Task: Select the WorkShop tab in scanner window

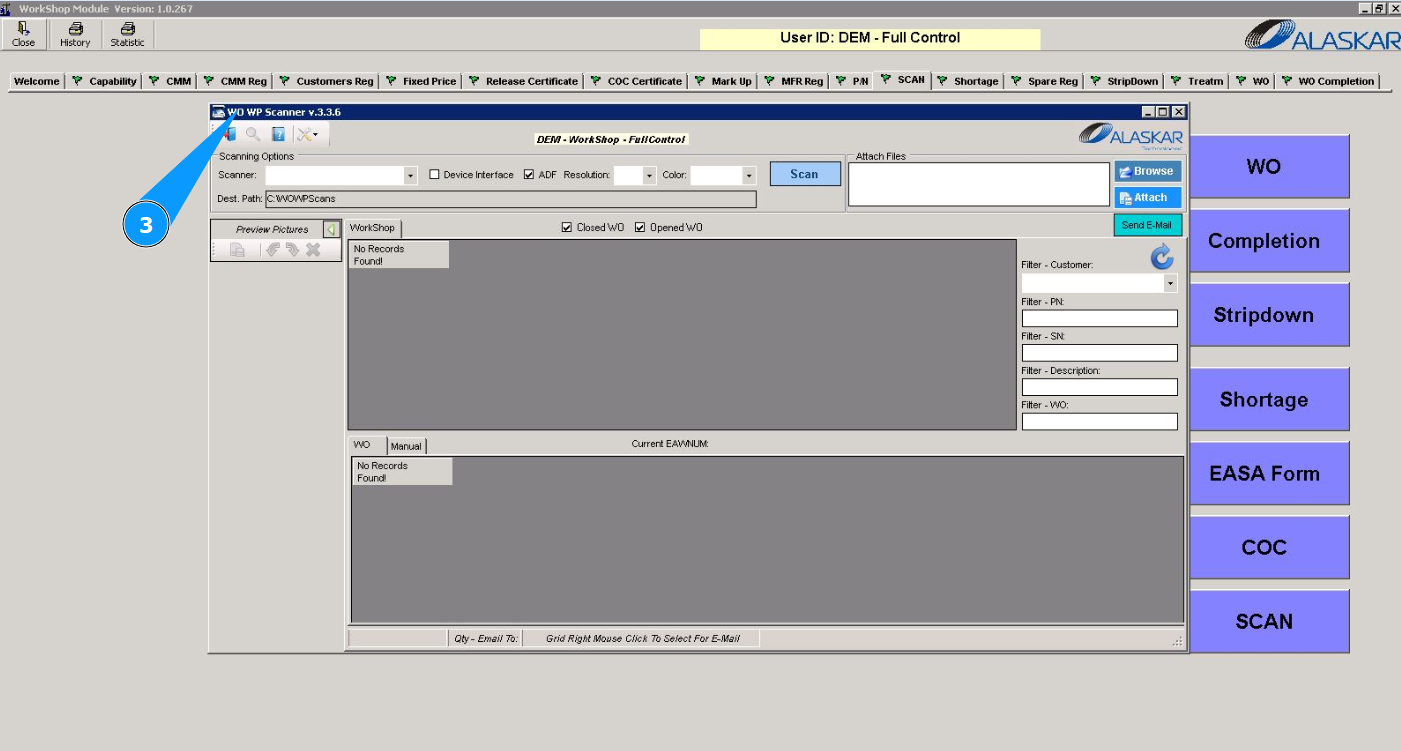Action: click(372, 228)
